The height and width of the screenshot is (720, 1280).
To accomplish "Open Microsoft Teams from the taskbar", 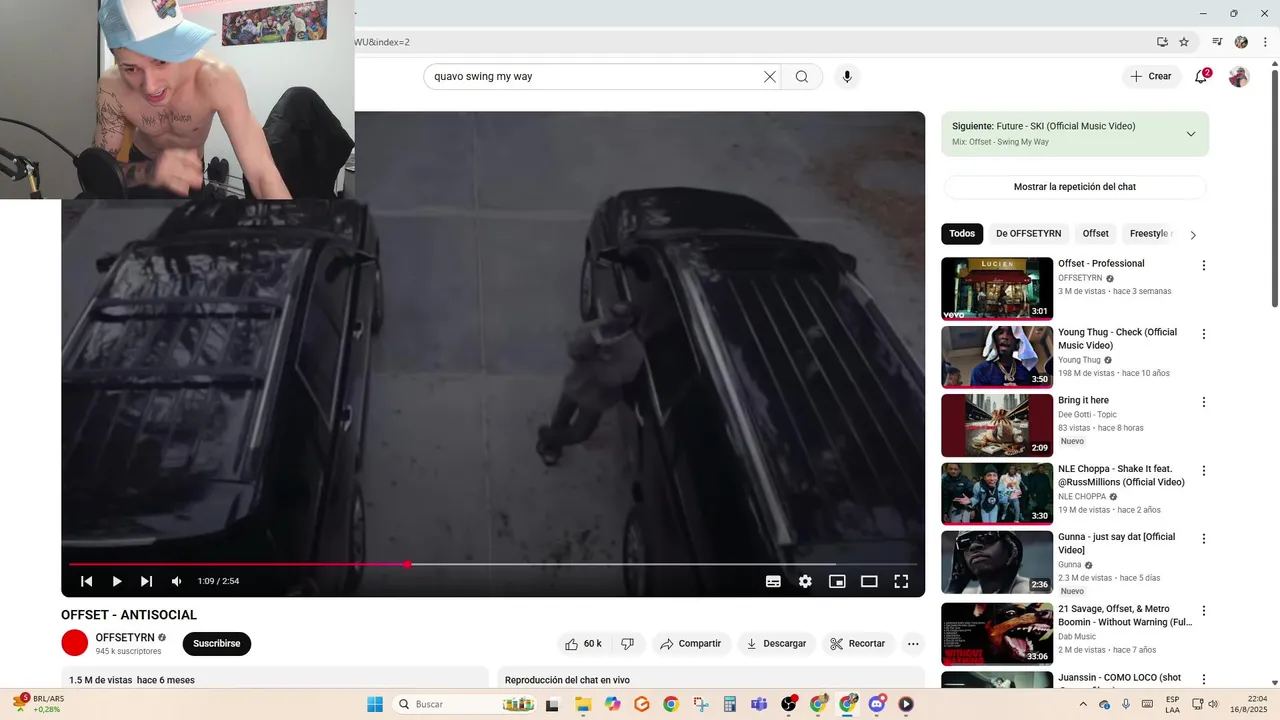I will pos(759,704).
